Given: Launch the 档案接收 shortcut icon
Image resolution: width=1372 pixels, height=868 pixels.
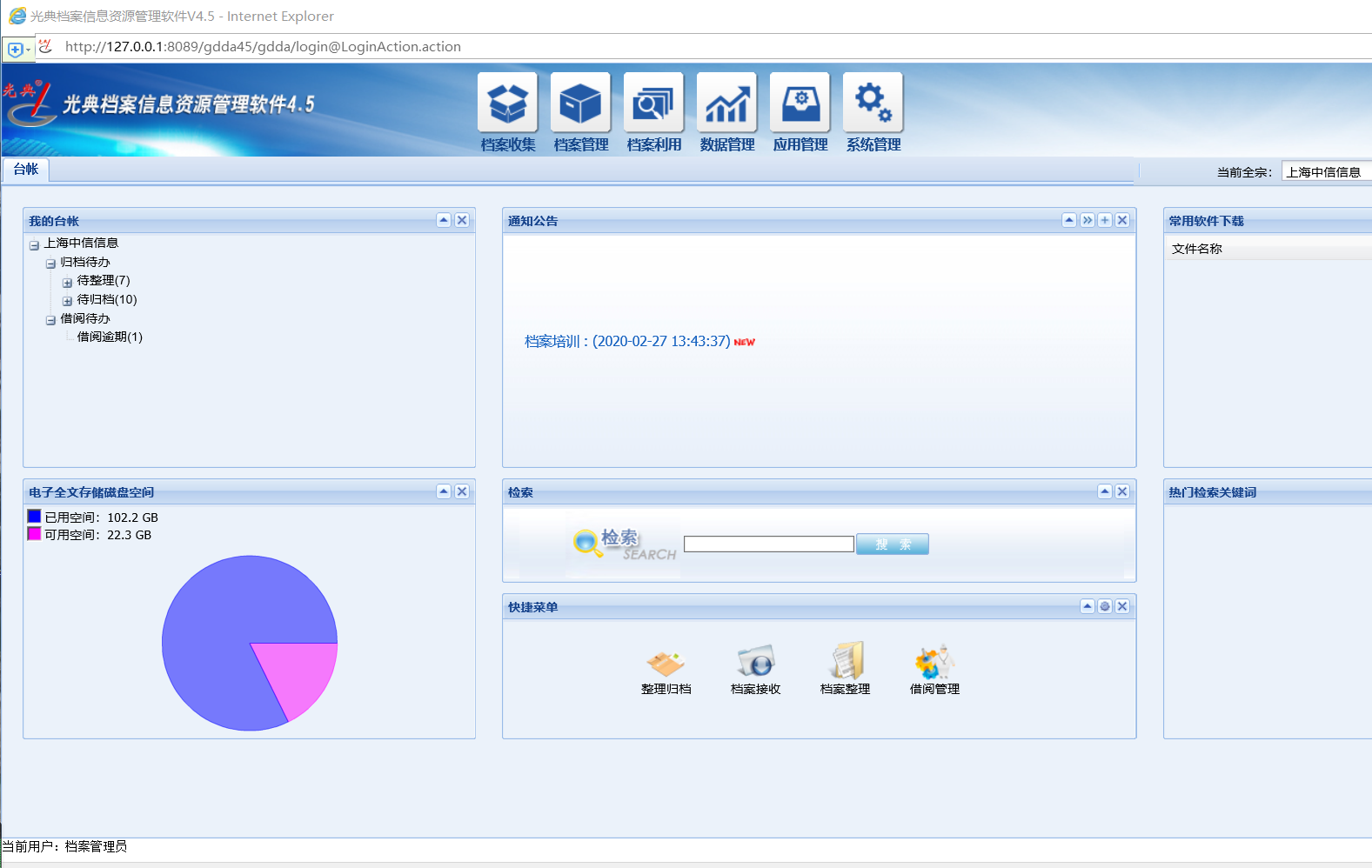Looking at the screenshot, I should [x=756, y=661].
